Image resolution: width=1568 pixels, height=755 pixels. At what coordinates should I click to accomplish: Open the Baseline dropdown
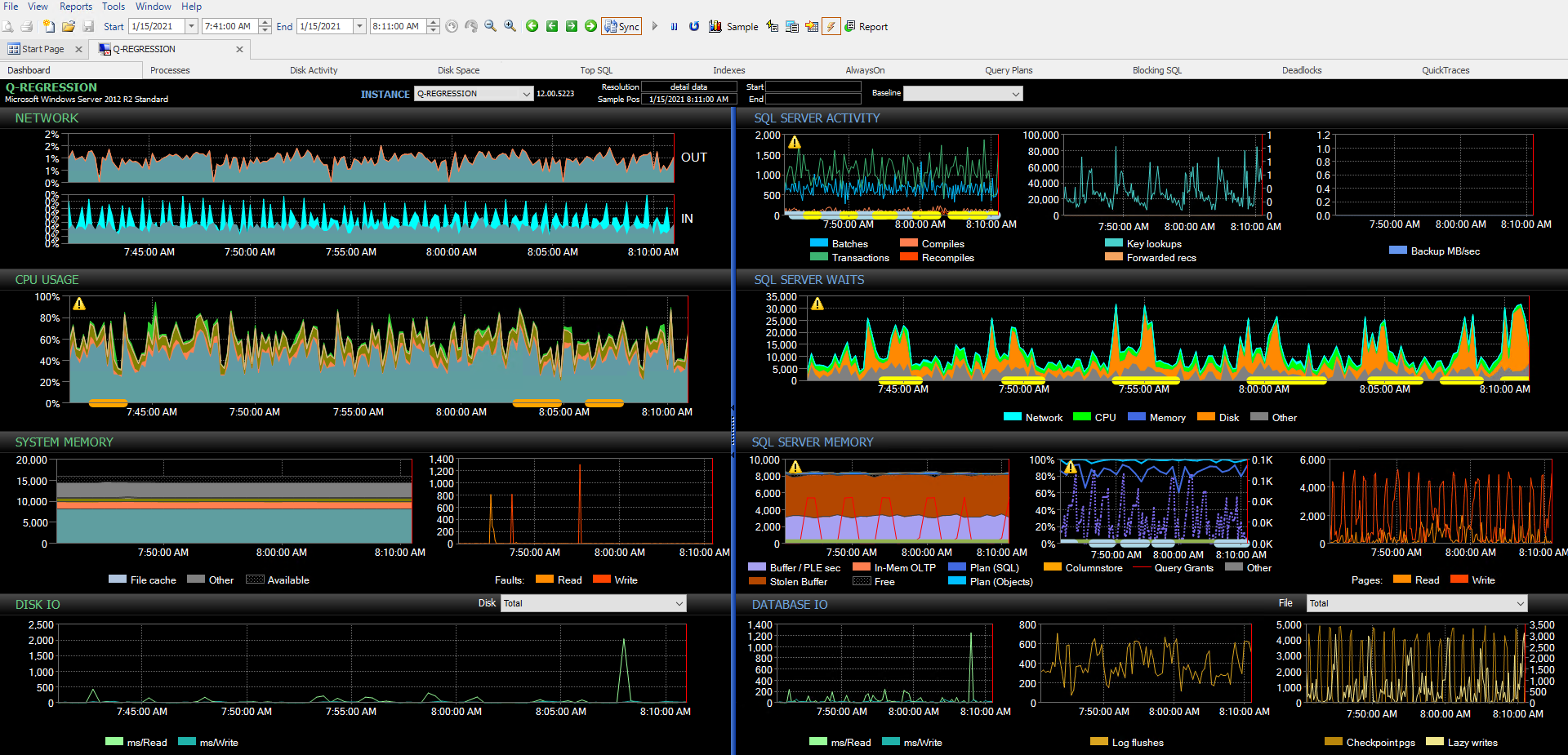[1015, 93]
